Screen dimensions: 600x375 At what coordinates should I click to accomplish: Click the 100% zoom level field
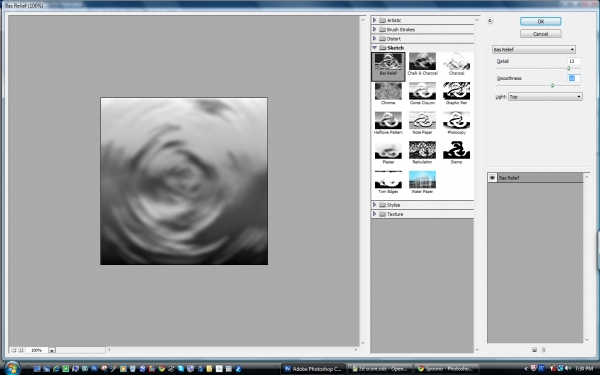click(36, 350)
